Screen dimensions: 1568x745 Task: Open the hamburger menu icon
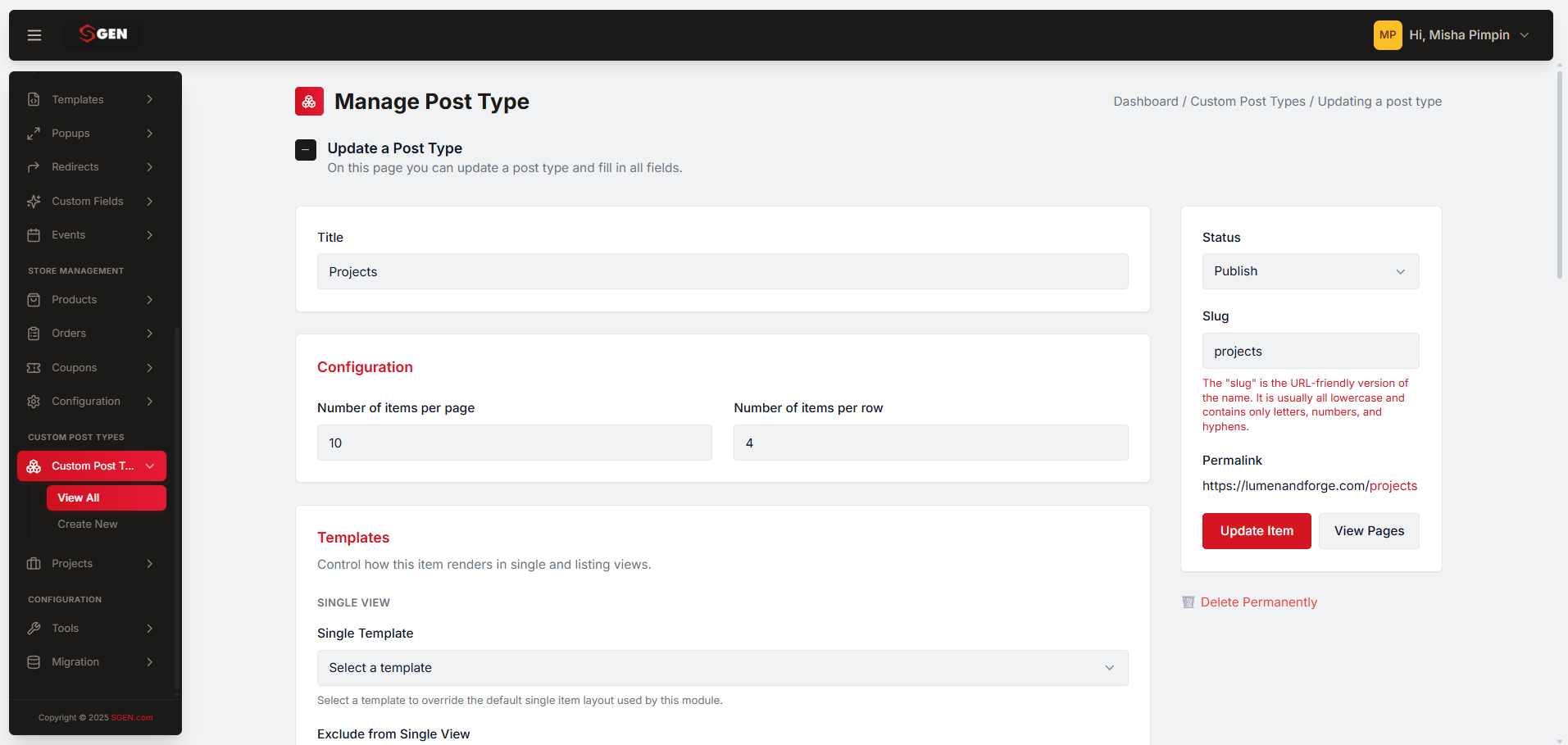pyautogui.click(x=34, y=35)
